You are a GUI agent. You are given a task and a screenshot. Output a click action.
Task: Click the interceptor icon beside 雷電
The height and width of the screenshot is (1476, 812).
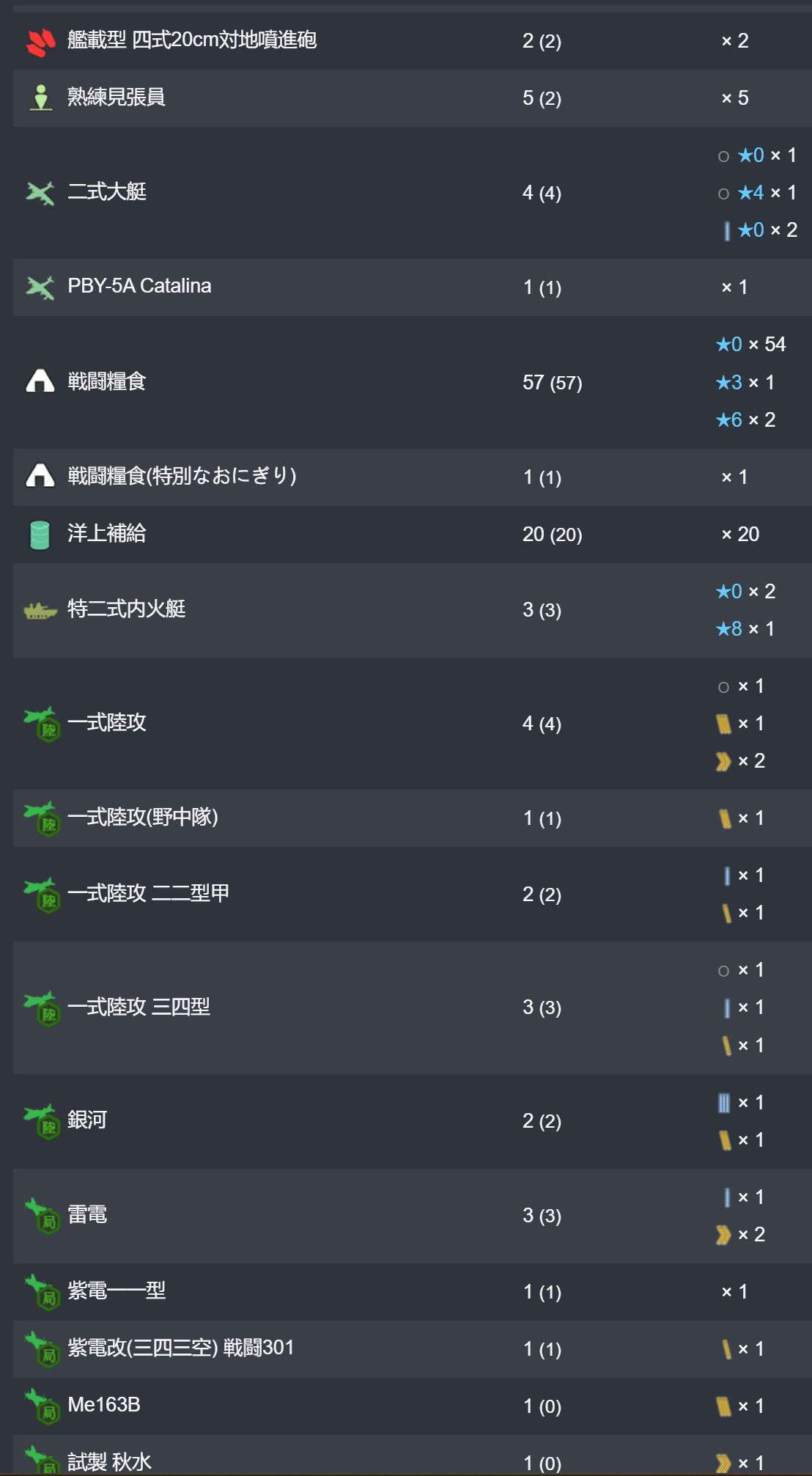(x=42, y=1216)
